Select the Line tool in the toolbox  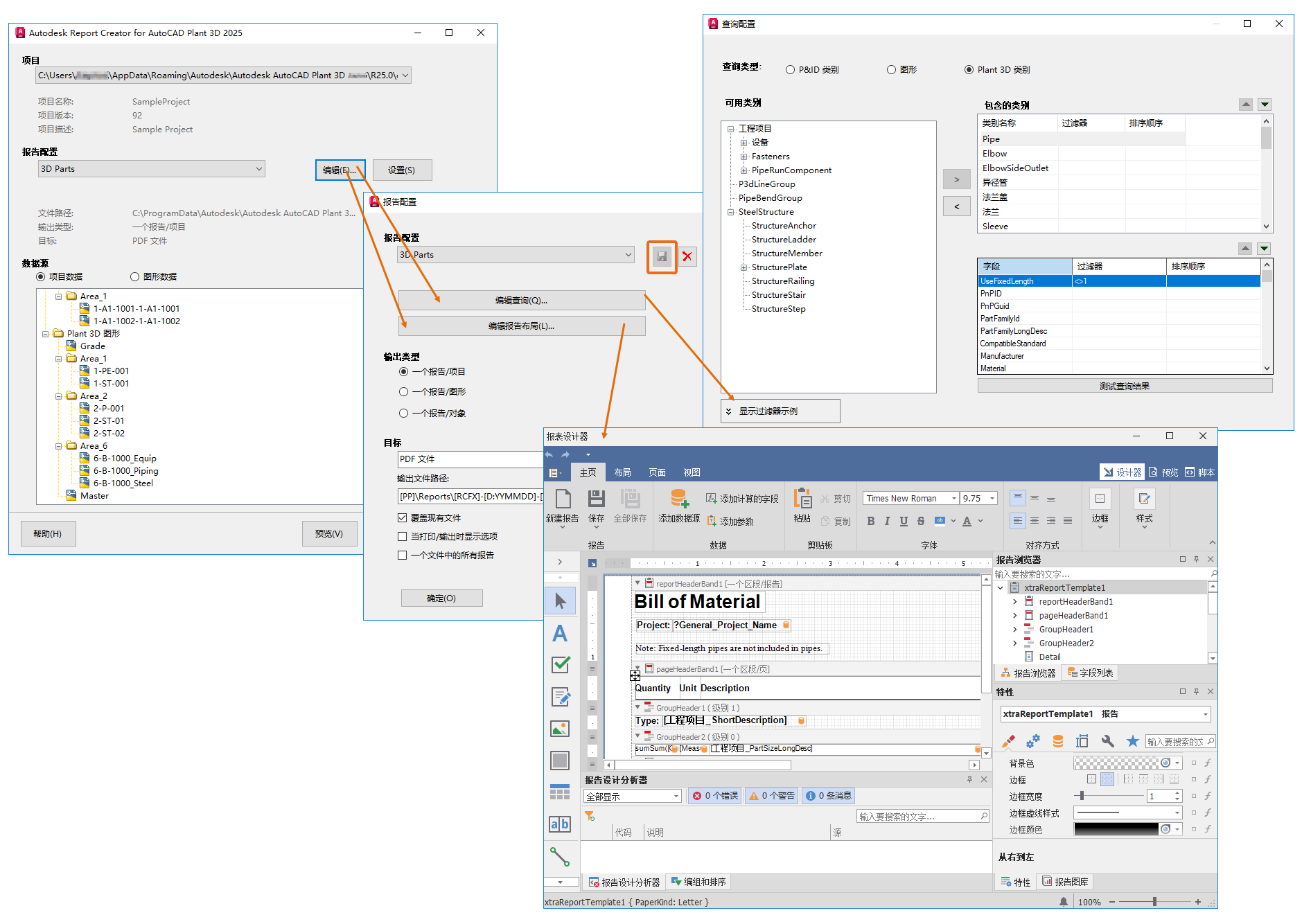click(x=560, y=857)
